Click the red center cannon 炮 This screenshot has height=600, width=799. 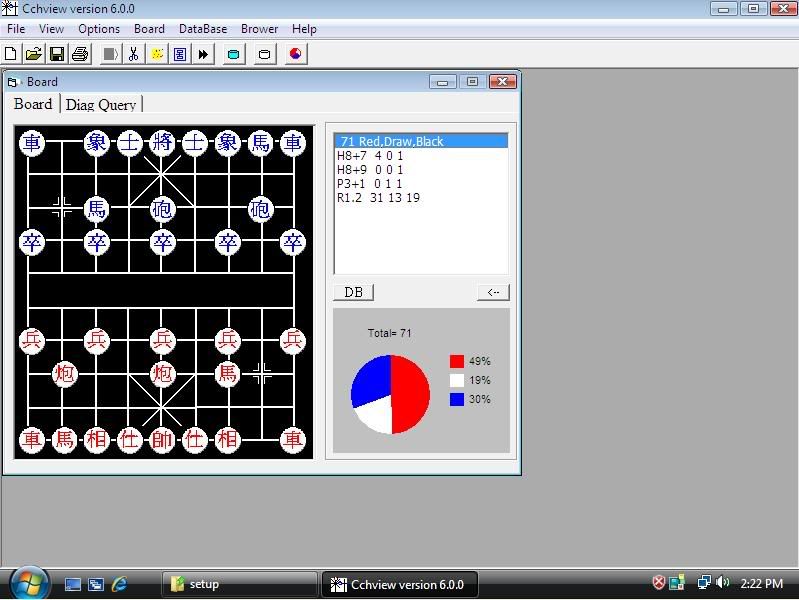tap(162, 374)
